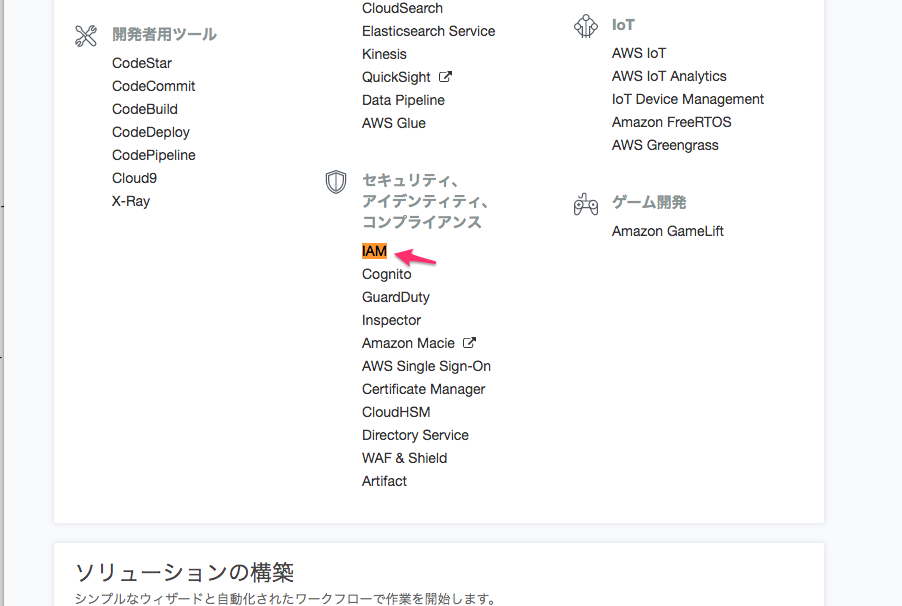Open the Kinesis service
This screenshot has height=606, width=902.
384,54
